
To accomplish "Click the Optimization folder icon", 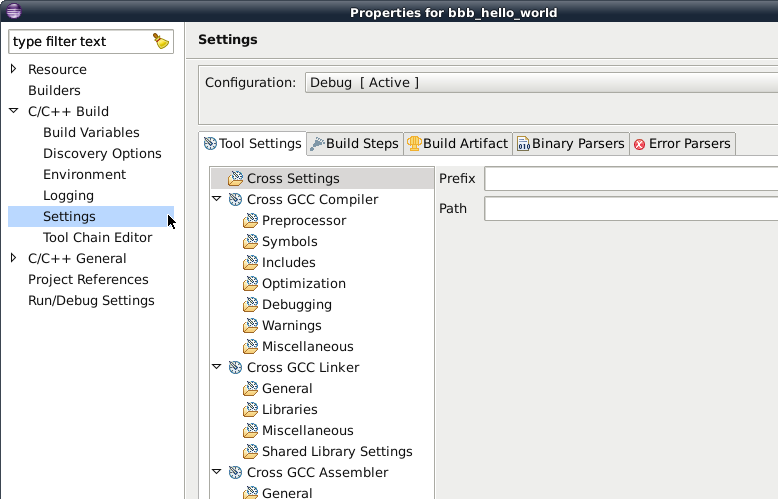I will click(250, 283).
